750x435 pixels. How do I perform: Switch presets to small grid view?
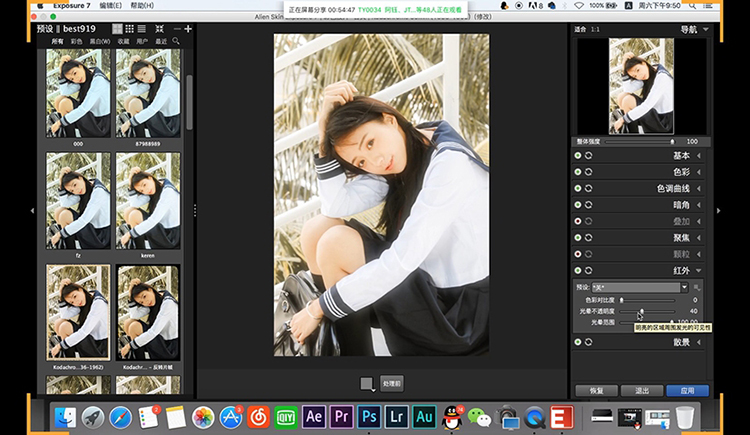tap(130, 29)
